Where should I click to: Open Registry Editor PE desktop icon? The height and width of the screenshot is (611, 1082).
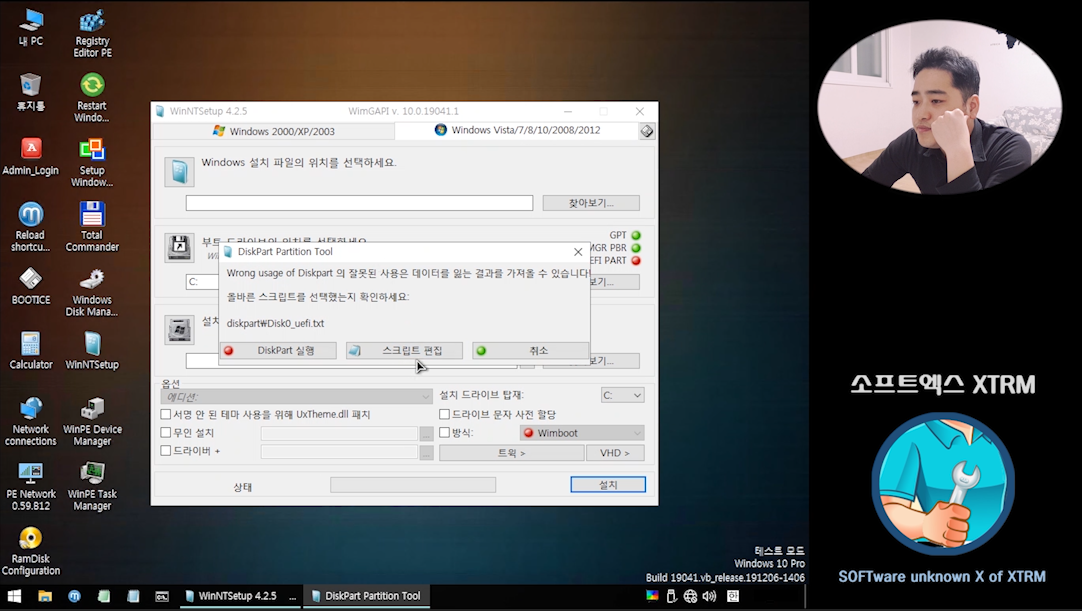coord(92,33)
